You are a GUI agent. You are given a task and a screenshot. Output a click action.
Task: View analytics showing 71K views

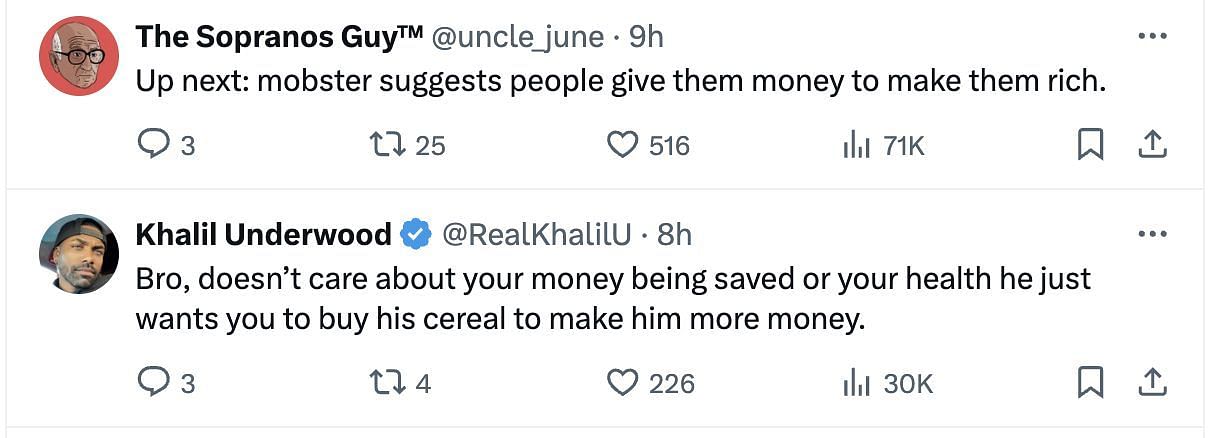point(856,146)
